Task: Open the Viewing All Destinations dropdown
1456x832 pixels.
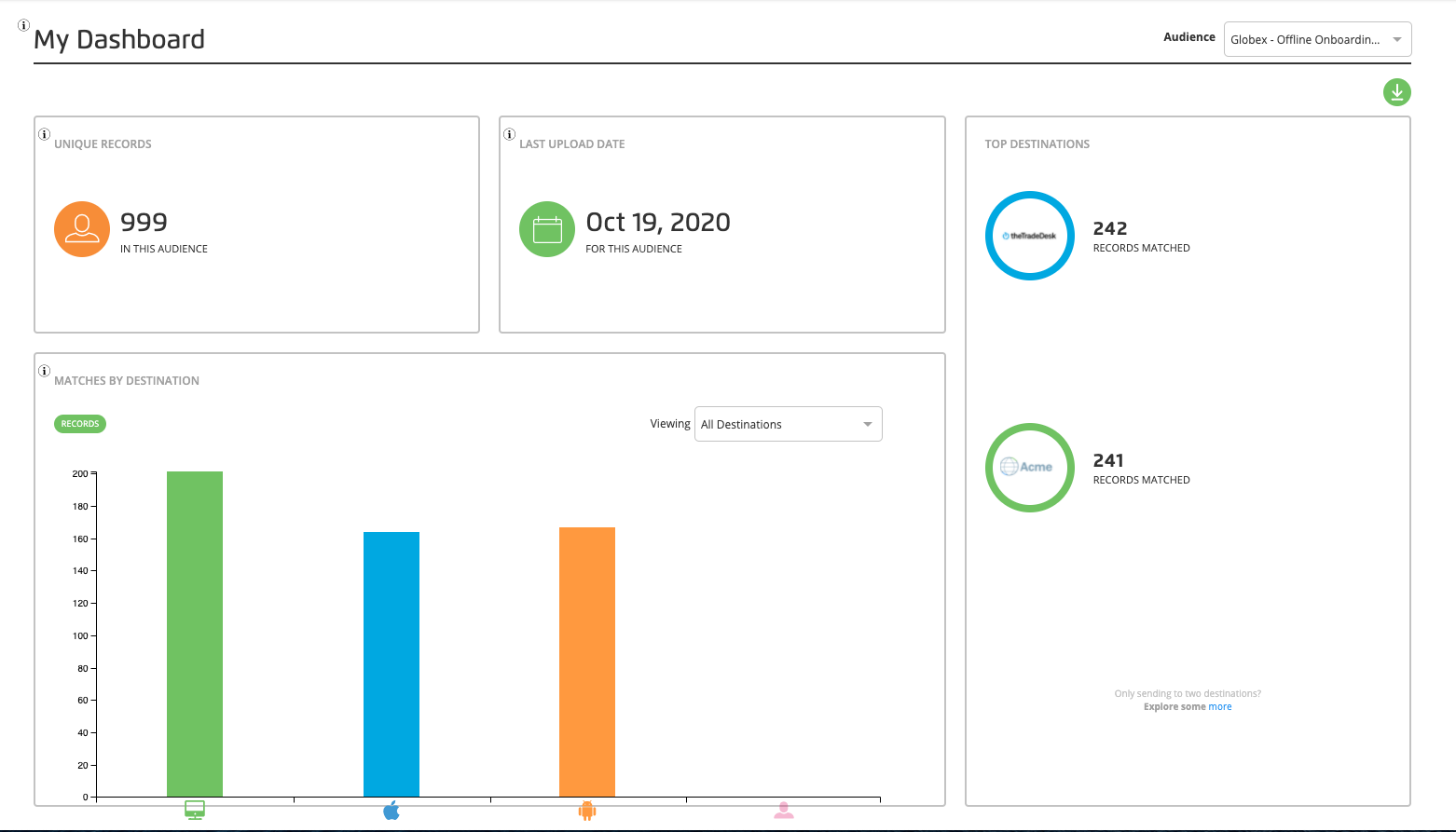Action: click(789, 424)
